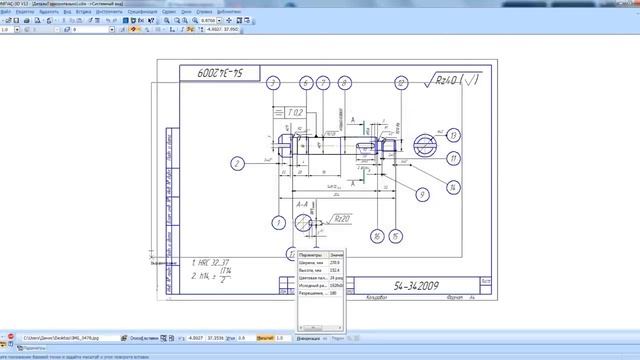Click the magnifier icon beside the scale field
Screen dimensions: 640x360
click(195, 20)
